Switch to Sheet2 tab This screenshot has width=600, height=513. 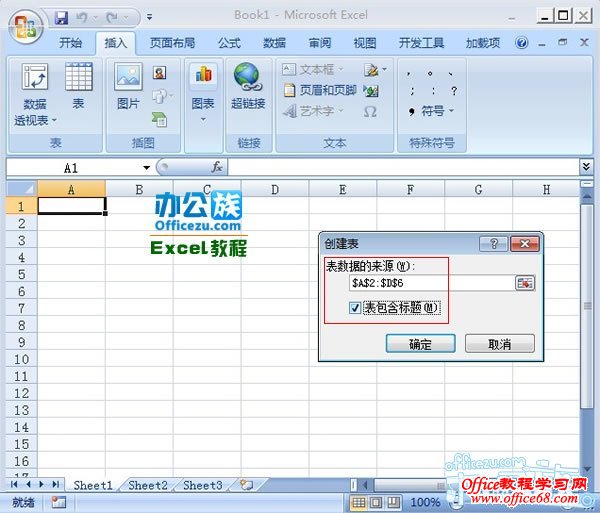[148, 485]
